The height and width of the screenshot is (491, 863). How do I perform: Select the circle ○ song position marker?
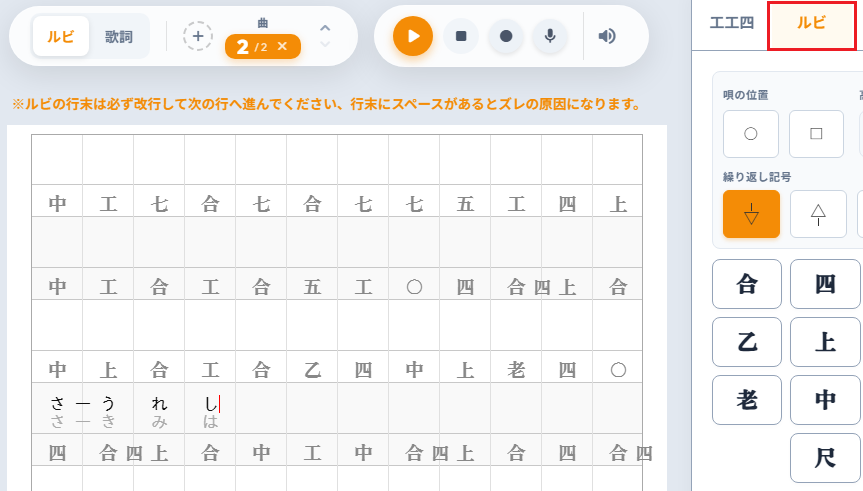[x=751, y=134]
